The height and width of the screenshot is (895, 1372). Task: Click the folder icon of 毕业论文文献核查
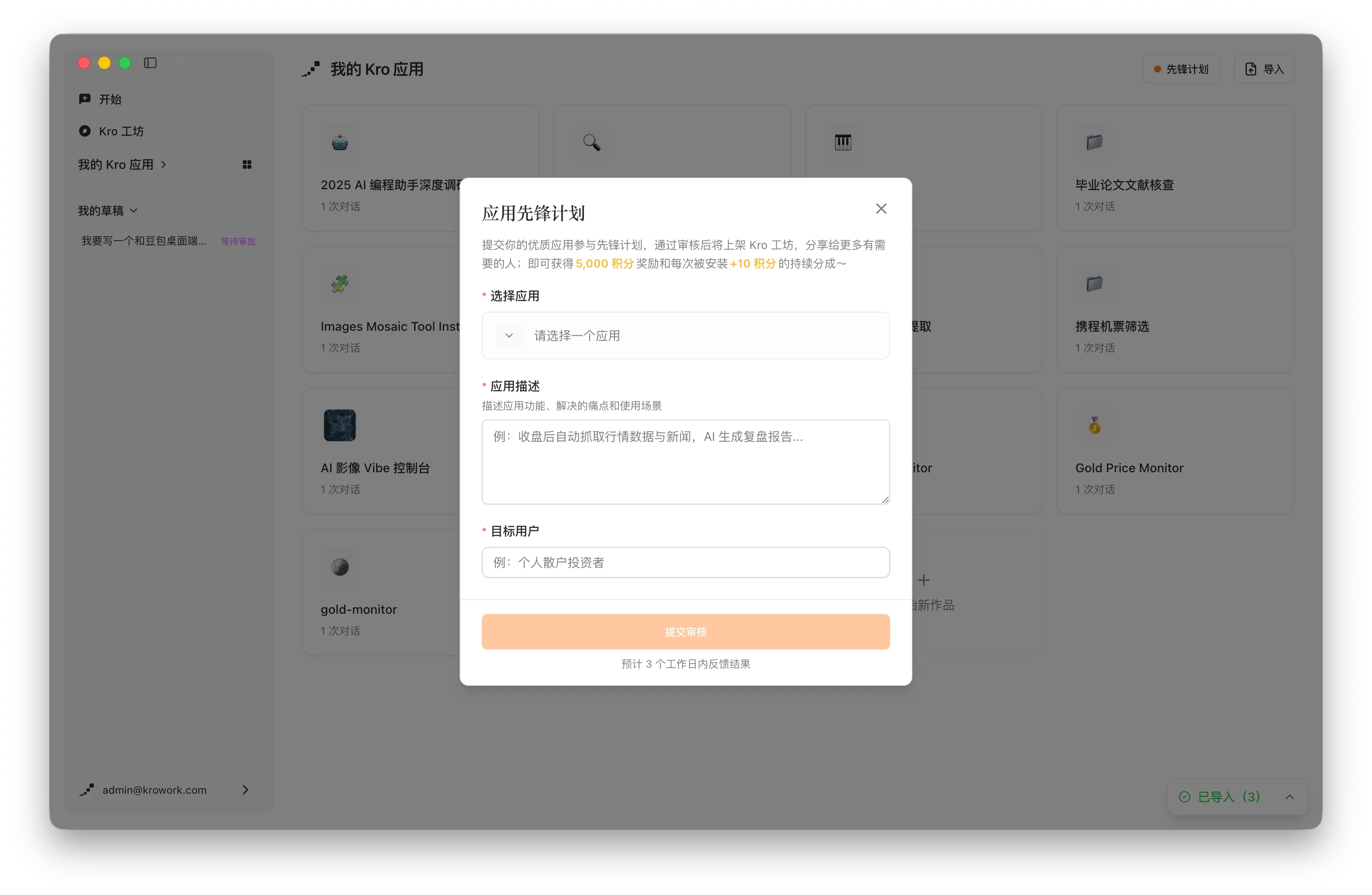coord(1094,142)
